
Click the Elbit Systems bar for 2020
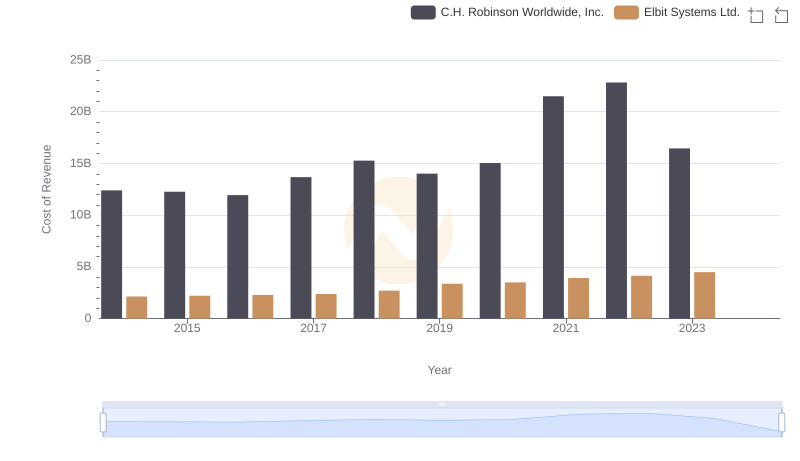coord(515,300)
